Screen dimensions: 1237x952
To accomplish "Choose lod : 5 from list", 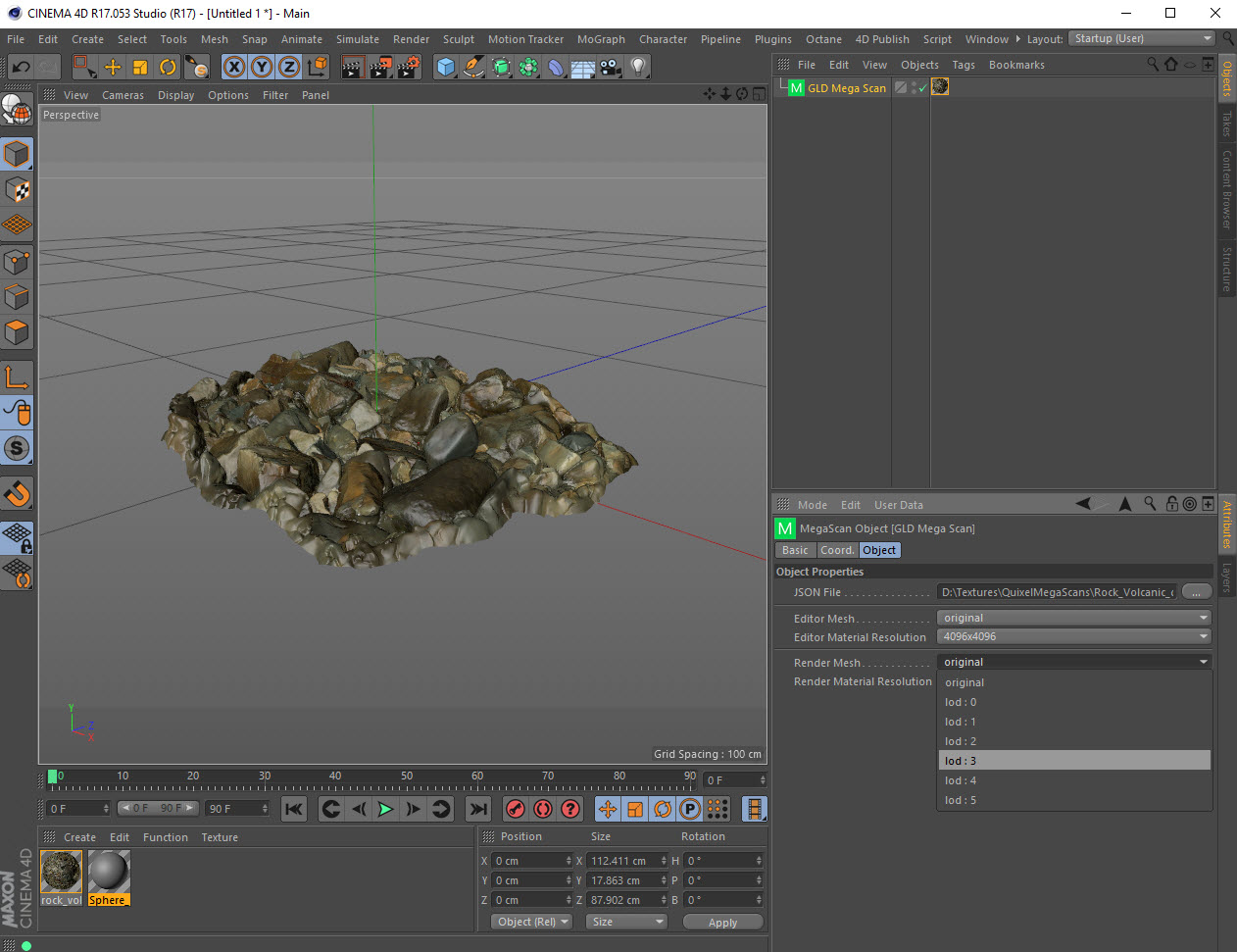I will 1074,800.
